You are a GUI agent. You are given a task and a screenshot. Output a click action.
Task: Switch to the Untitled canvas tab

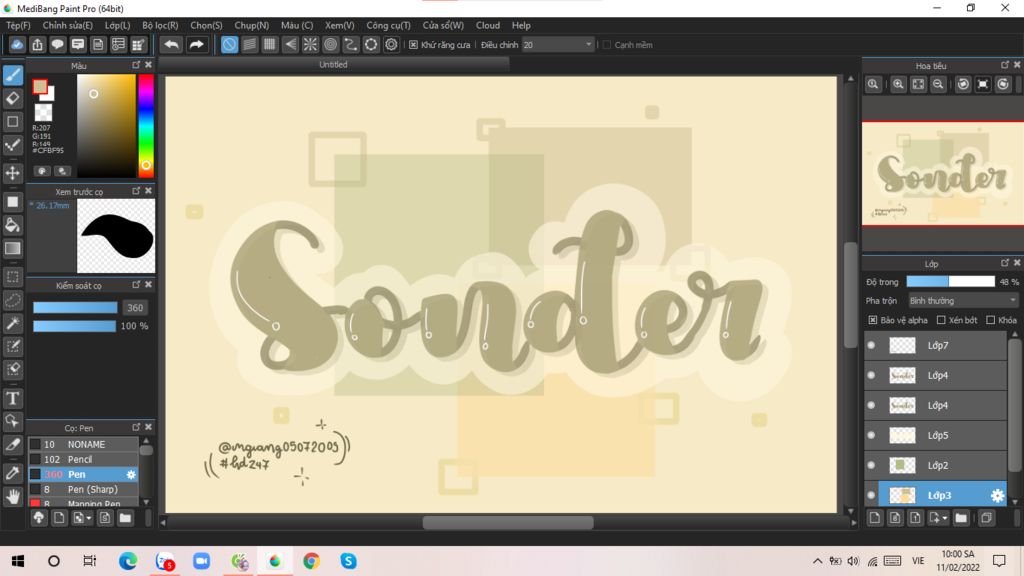[333, 65]
